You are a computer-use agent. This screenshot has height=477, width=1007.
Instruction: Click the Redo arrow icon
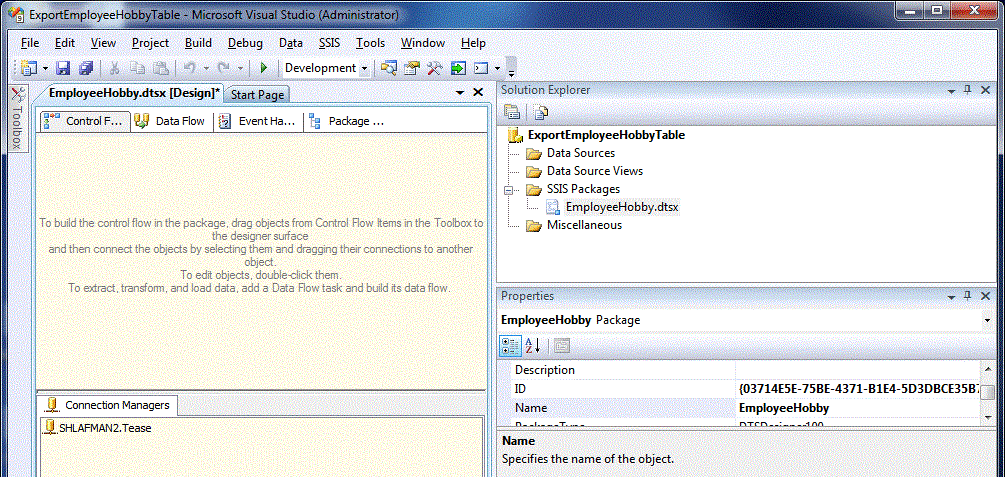[223, 68]
